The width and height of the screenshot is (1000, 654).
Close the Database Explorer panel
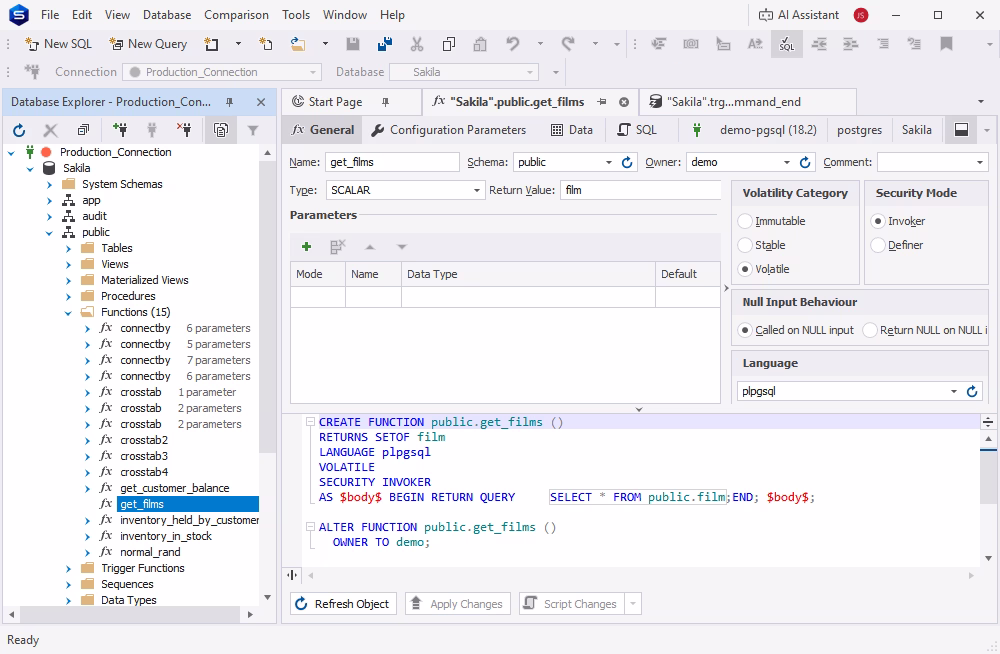[x=261, y=102]
